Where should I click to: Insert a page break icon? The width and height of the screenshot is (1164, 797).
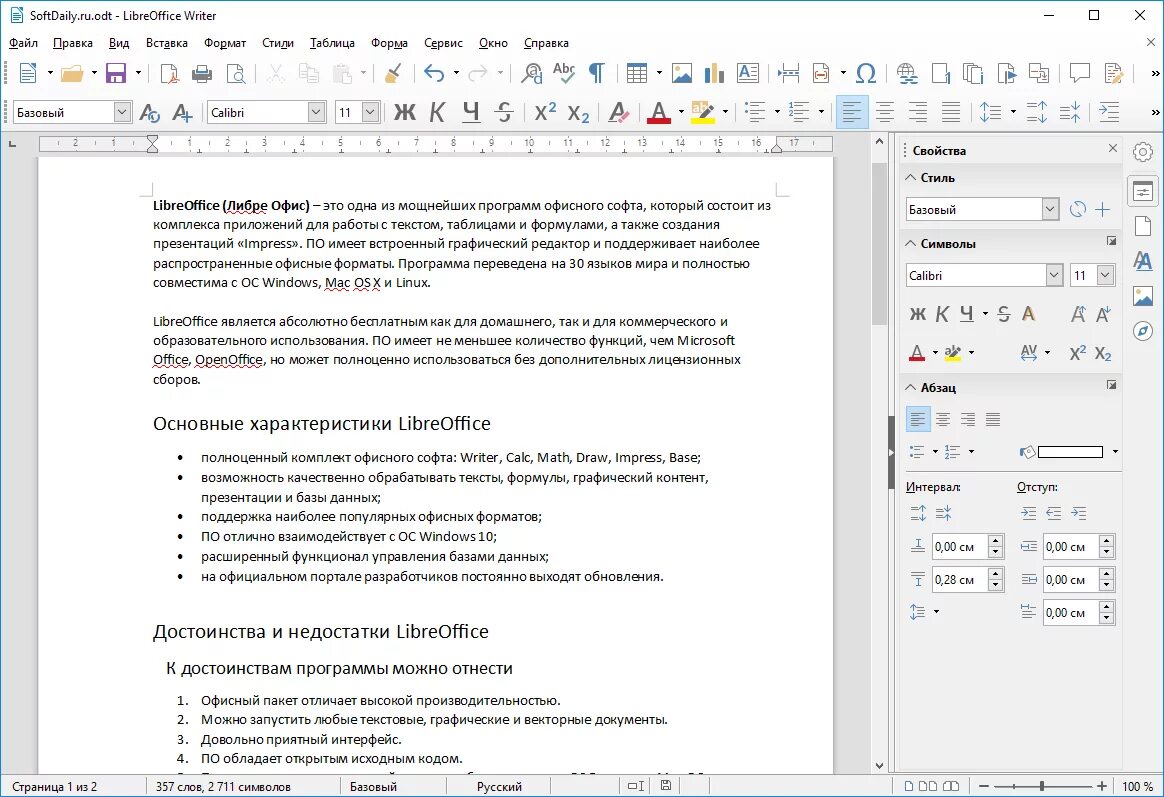pyautogui.click(x=788, y=73)
